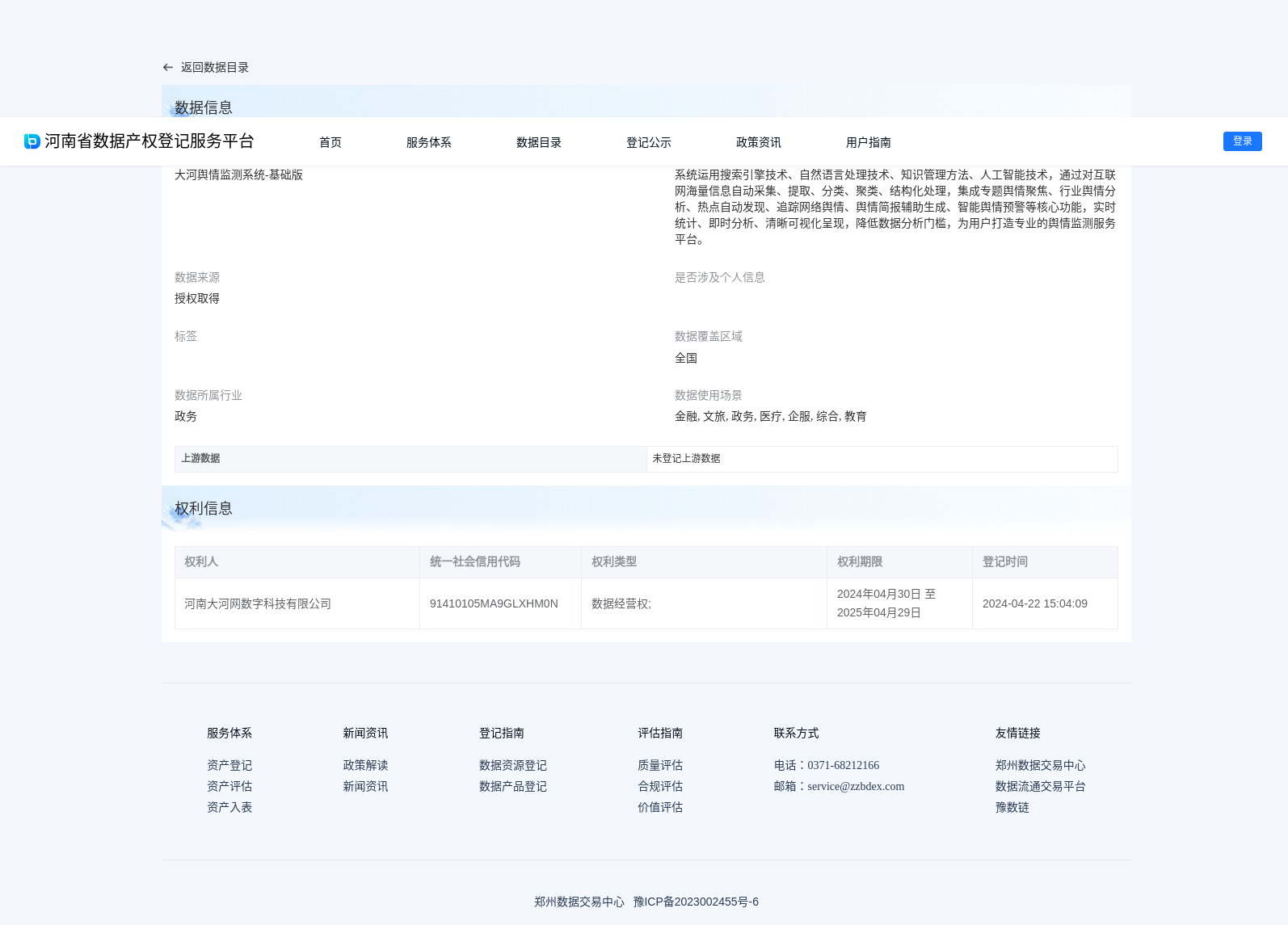Click 权利类型 column header
The width and height of the screenshot is (1288, 925).
pos(705,562)
